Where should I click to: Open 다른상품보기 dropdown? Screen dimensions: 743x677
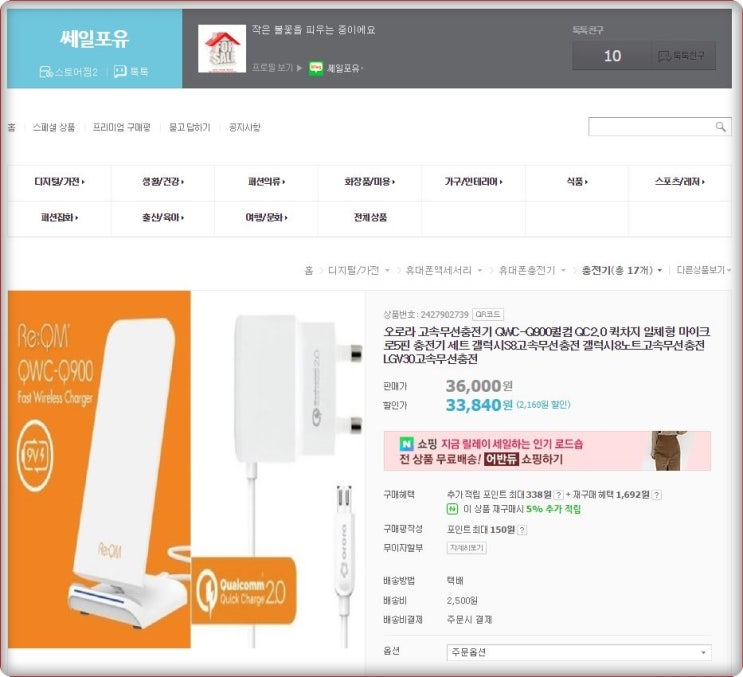(x=703, y=270)
